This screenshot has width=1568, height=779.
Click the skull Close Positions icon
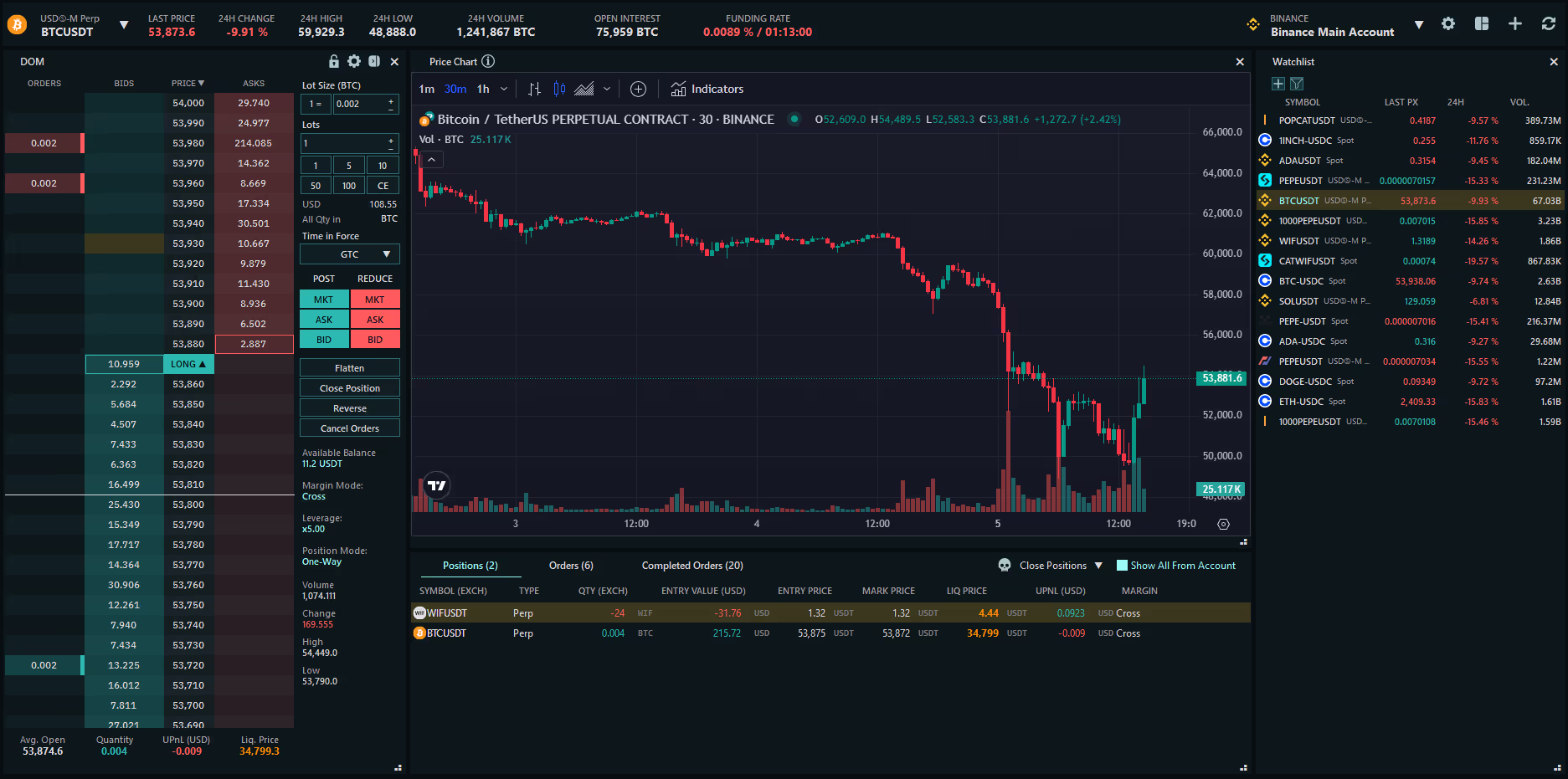1005,566
